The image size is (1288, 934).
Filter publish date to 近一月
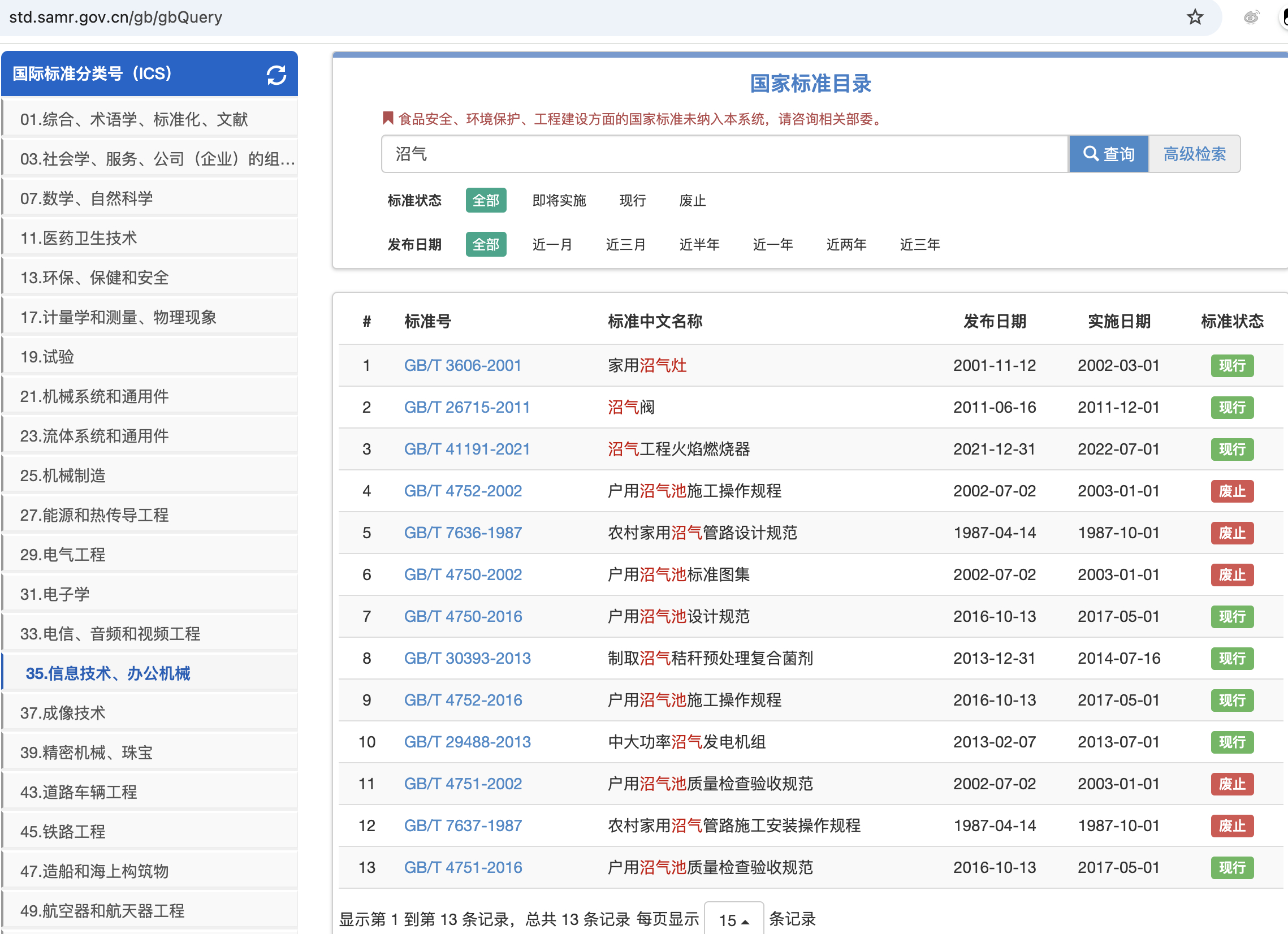[x=552, y=244]
